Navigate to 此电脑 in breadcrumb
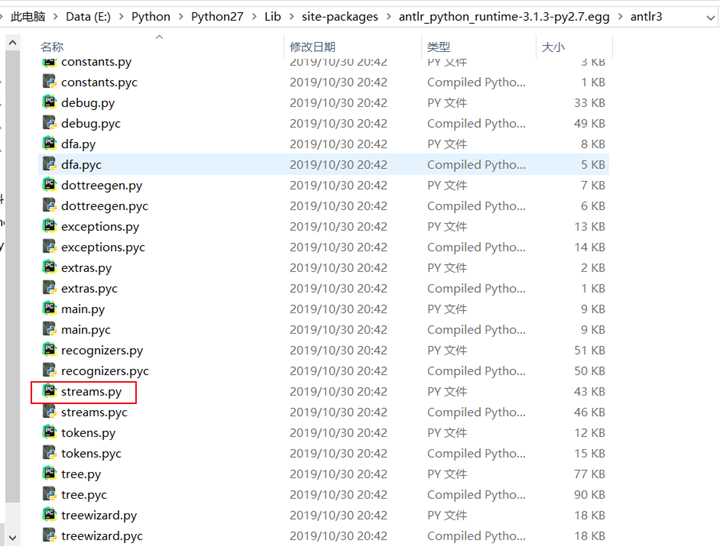 click(28, 17)
